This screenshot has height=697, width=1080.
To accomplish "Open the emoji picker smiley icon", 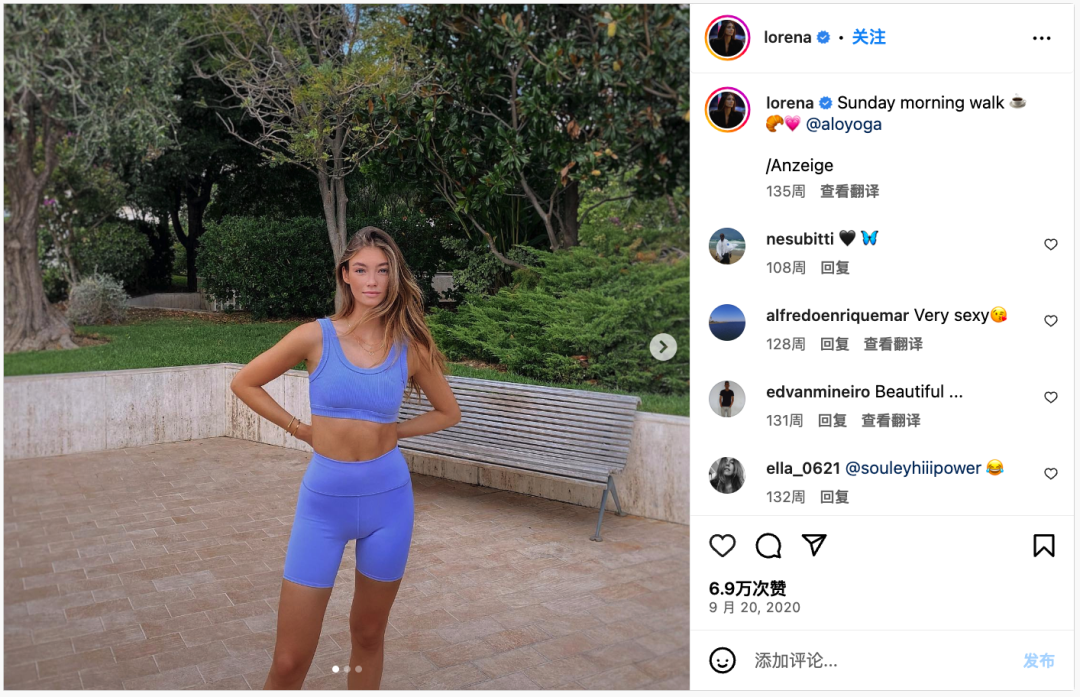I will tap(722, 660).
